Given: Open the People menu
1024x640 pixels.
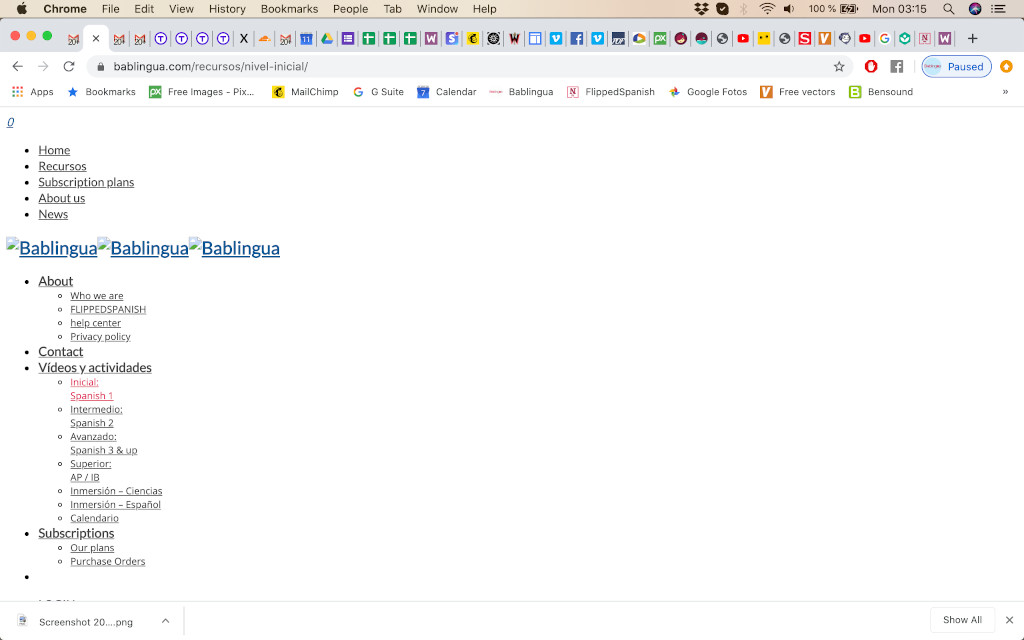Looking at the screenshot, I should click(351, 9).
